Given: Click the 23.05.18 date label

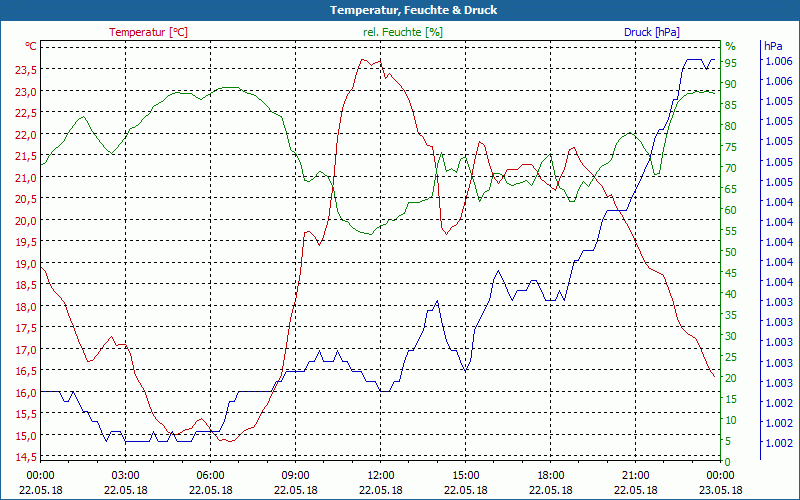Looking at the screenshot, I should [x=720, y=490].
